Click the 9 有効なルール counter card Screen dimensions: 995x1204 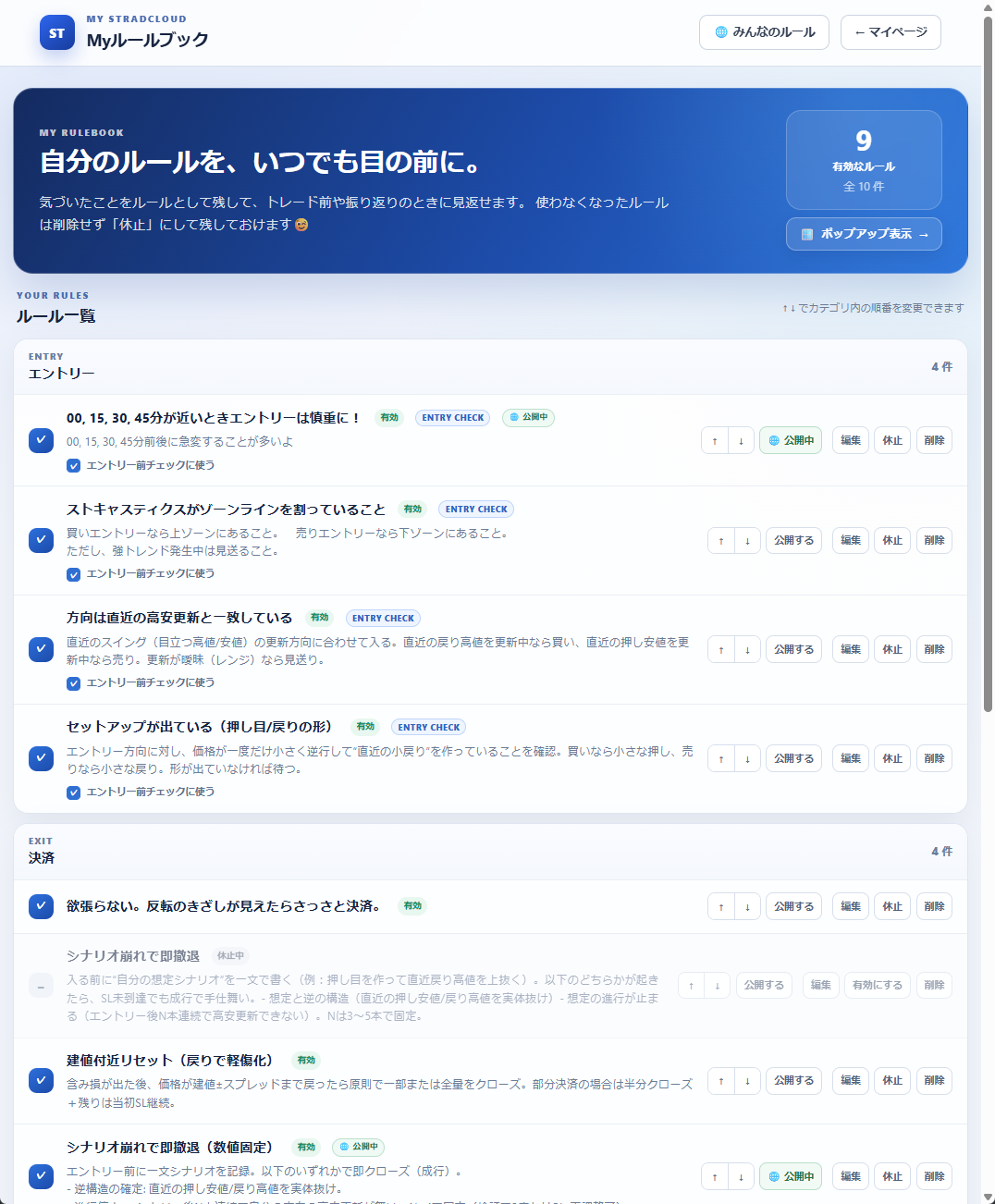click(x=864, y=160)
